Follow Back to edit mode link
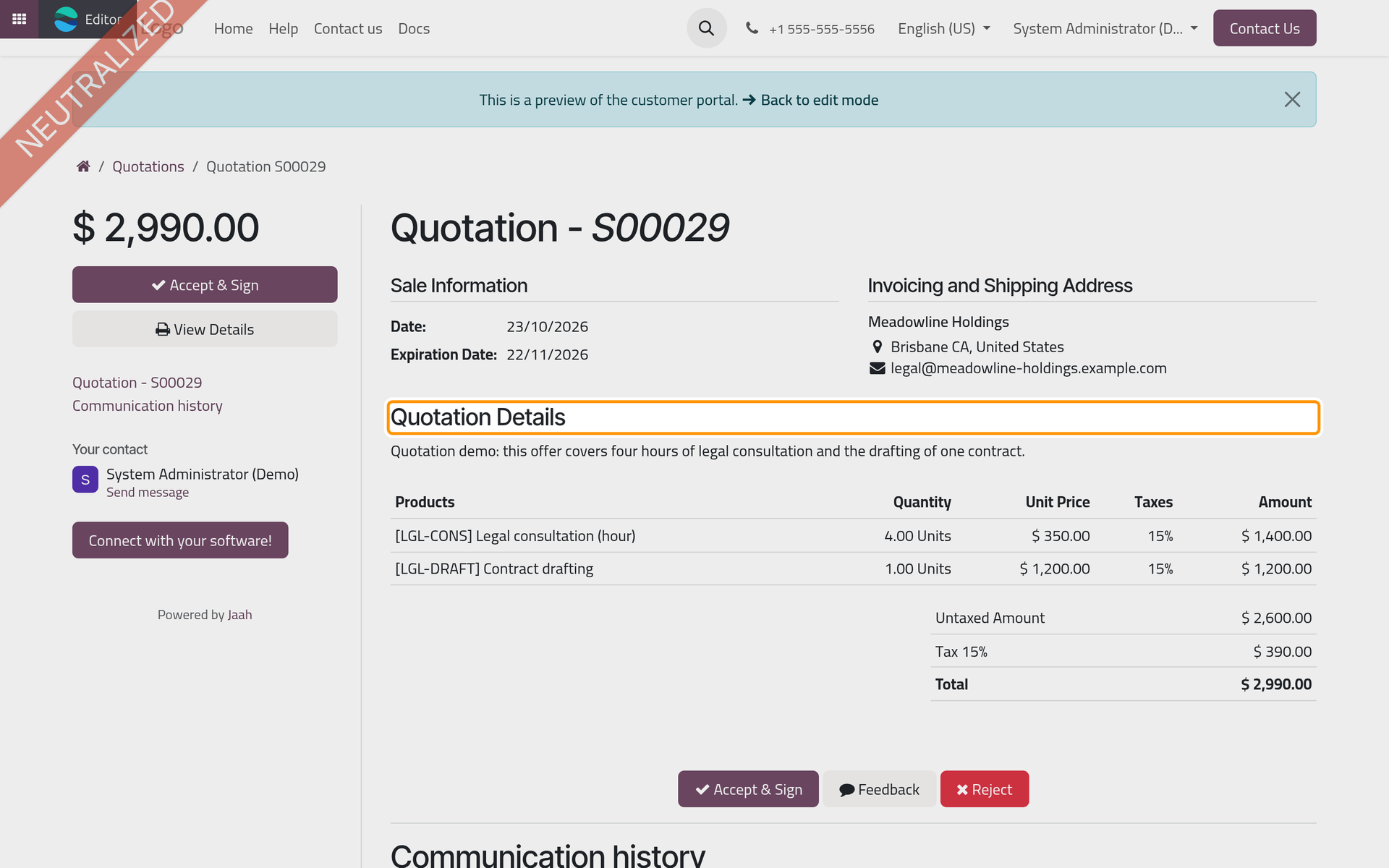The image size is (1389, 868). pos(819,100)
